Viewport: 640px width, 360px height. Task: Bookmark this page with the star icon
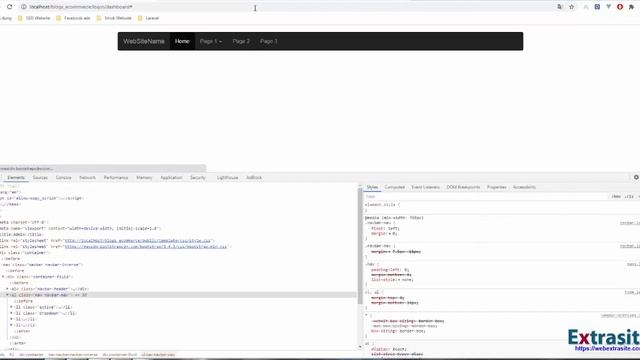click(571, 7)
